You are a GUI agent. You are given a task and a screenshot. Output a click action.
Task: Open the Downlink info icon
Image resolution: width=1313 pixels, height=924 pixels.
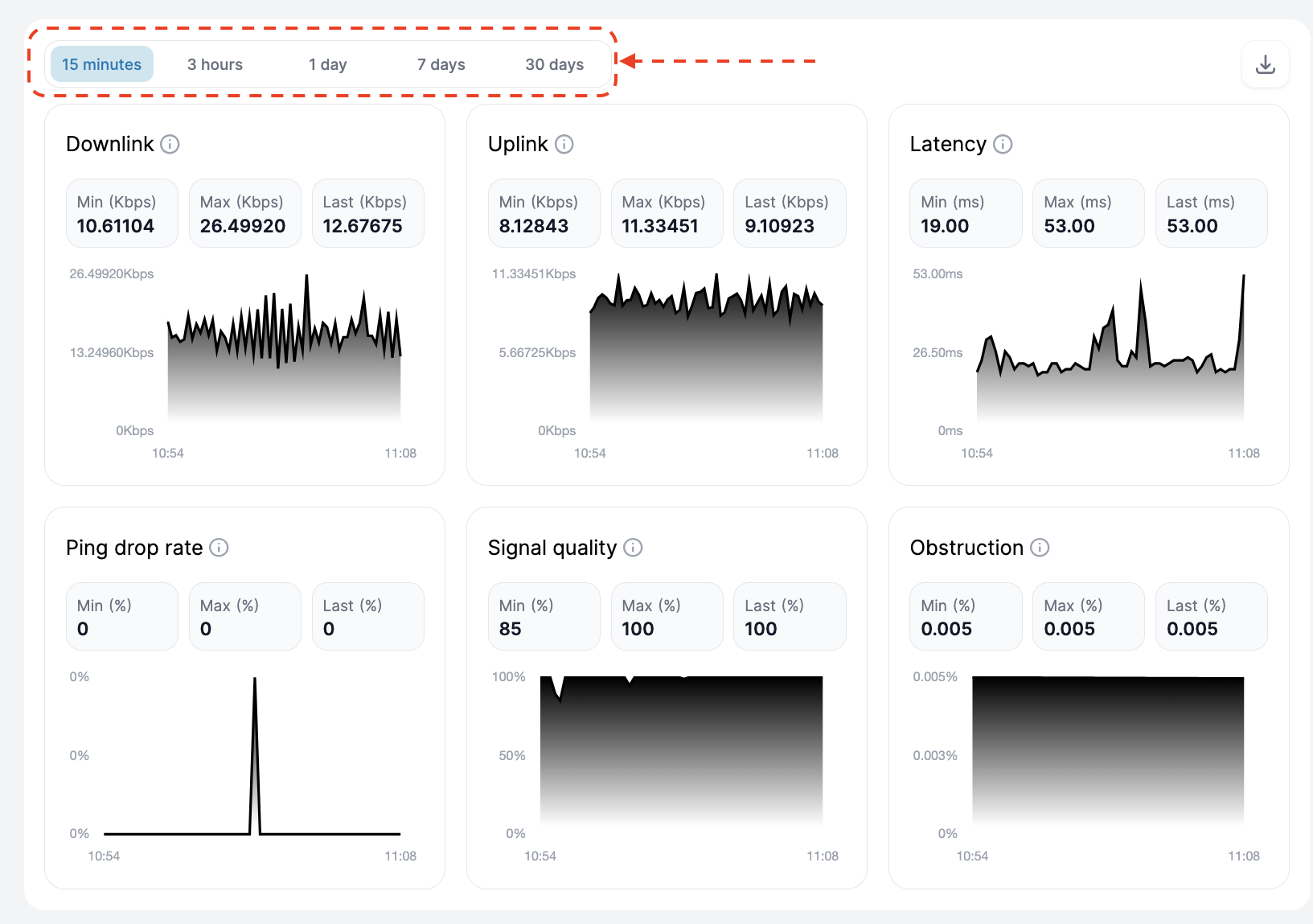point(170,144)
